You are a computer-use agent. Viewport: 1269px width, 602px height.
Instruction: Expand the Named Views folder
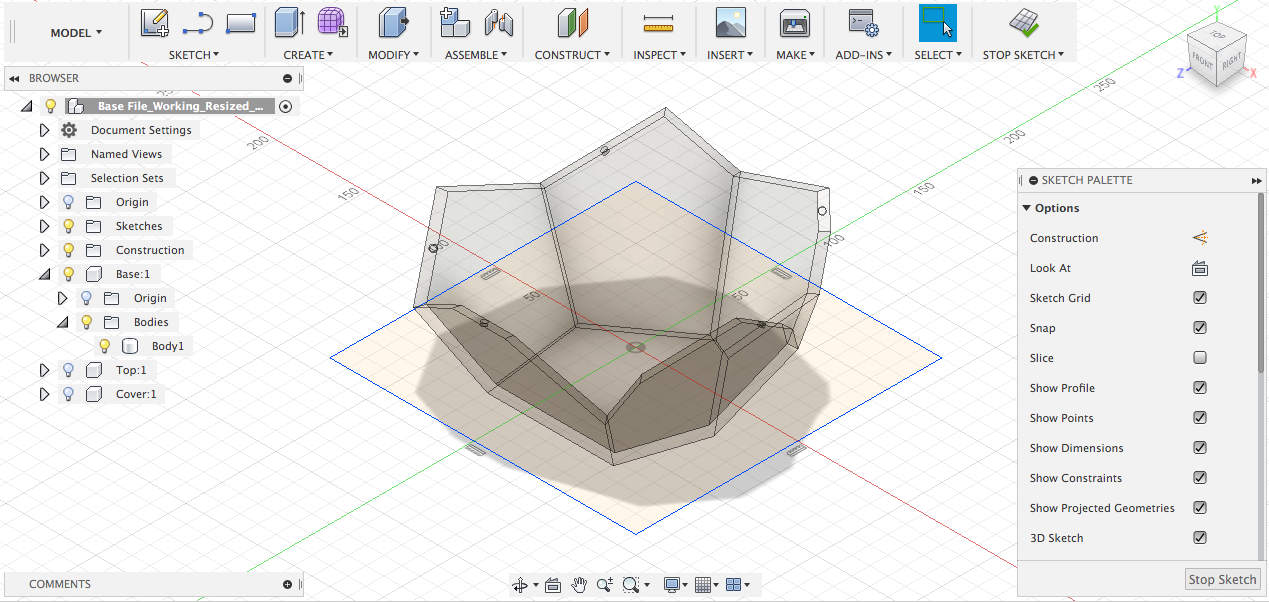pos(44,154)
